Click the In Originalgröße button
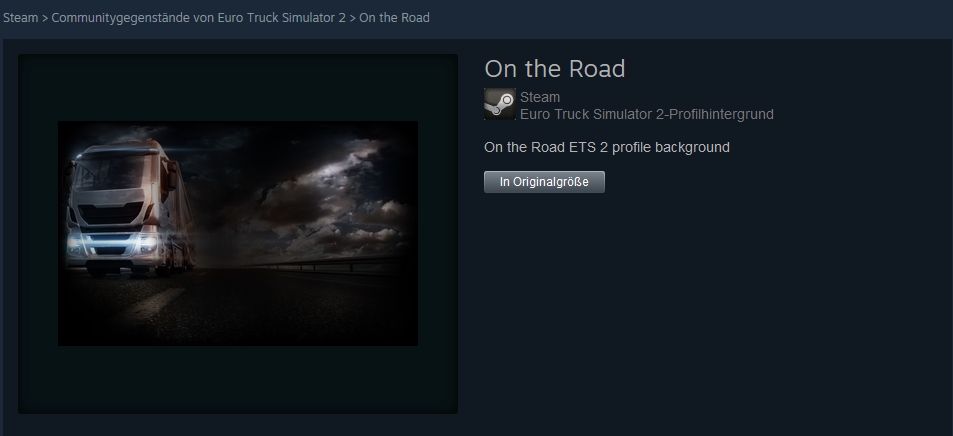This screenshot has width=953, height=436. click(544, 182)
